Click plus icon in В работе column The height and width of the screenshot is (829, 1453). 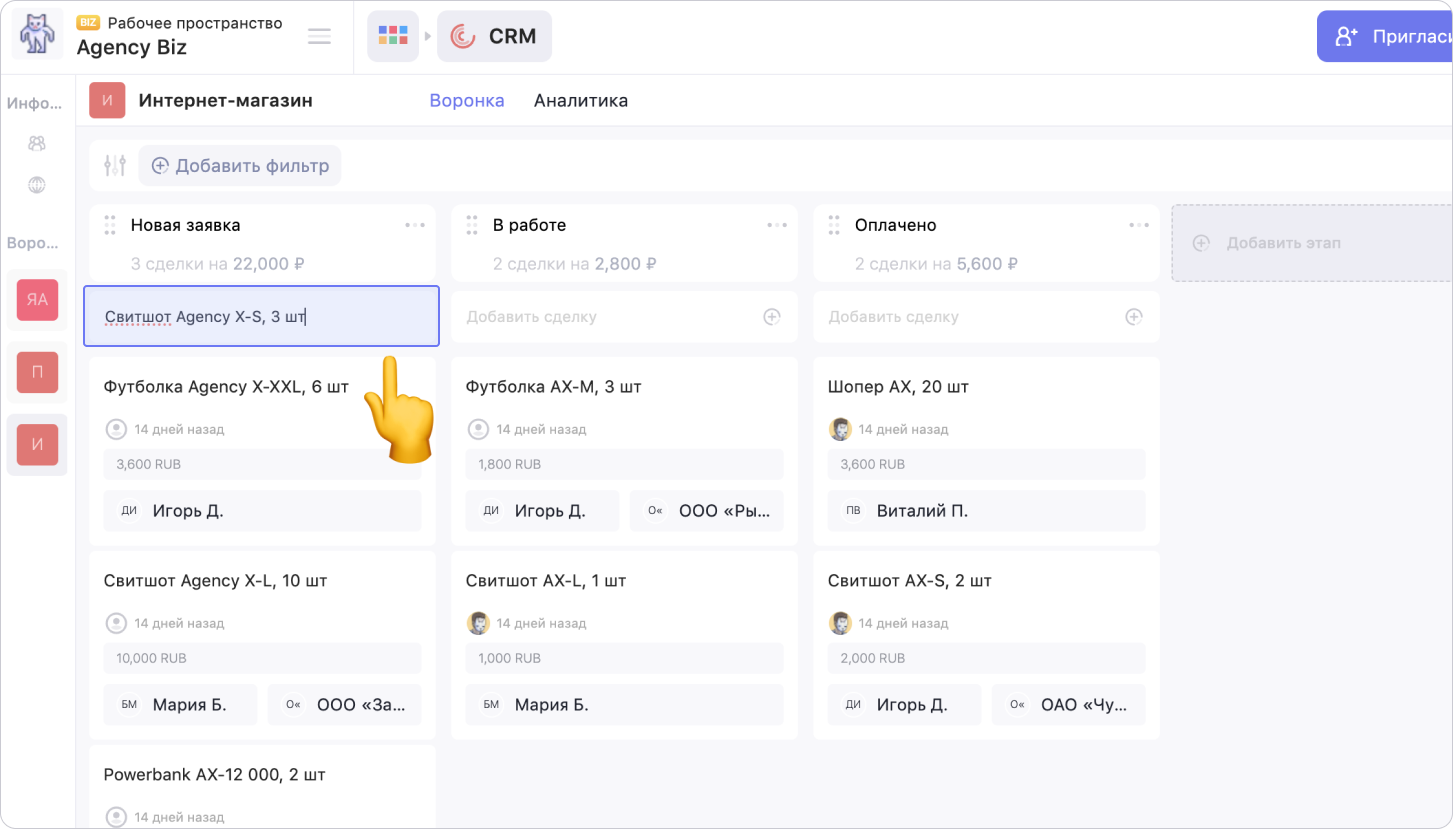tap(771, 317)
